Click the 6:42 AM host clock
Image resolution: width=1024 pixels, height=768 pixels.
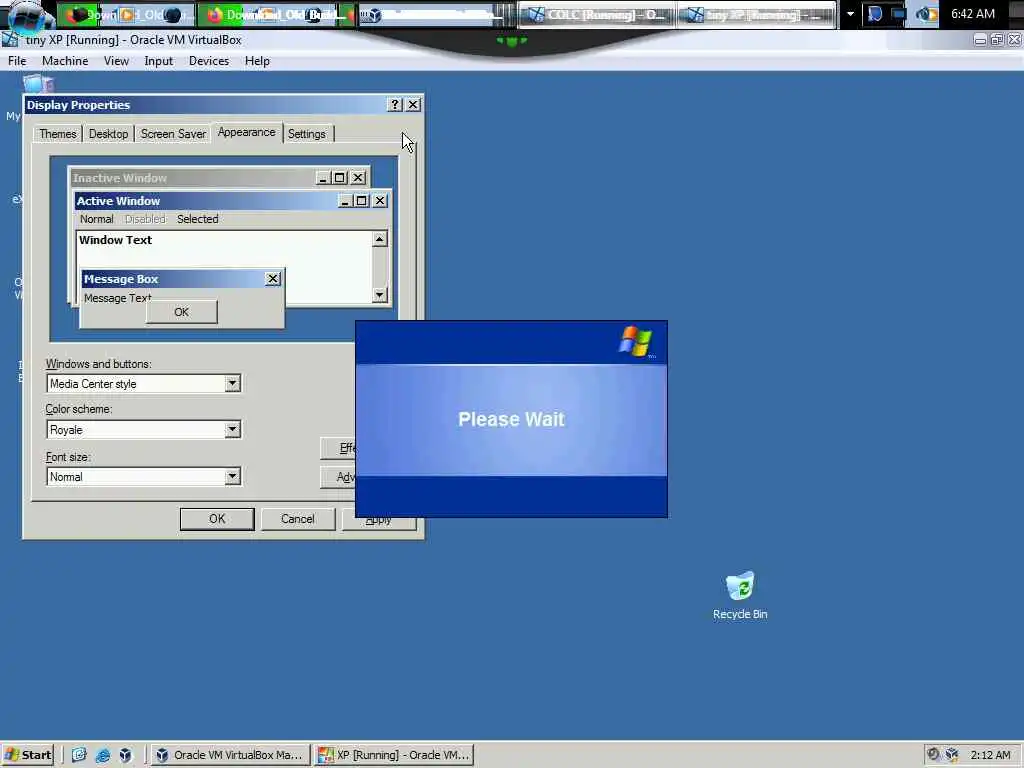[x=973, y=14]
